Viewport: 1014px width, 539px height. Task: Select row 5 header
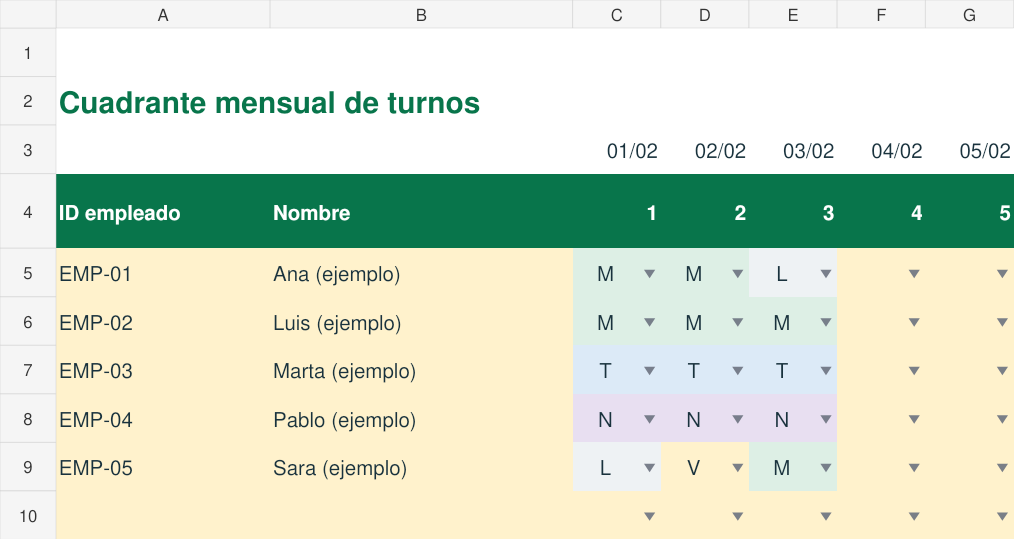28,273
